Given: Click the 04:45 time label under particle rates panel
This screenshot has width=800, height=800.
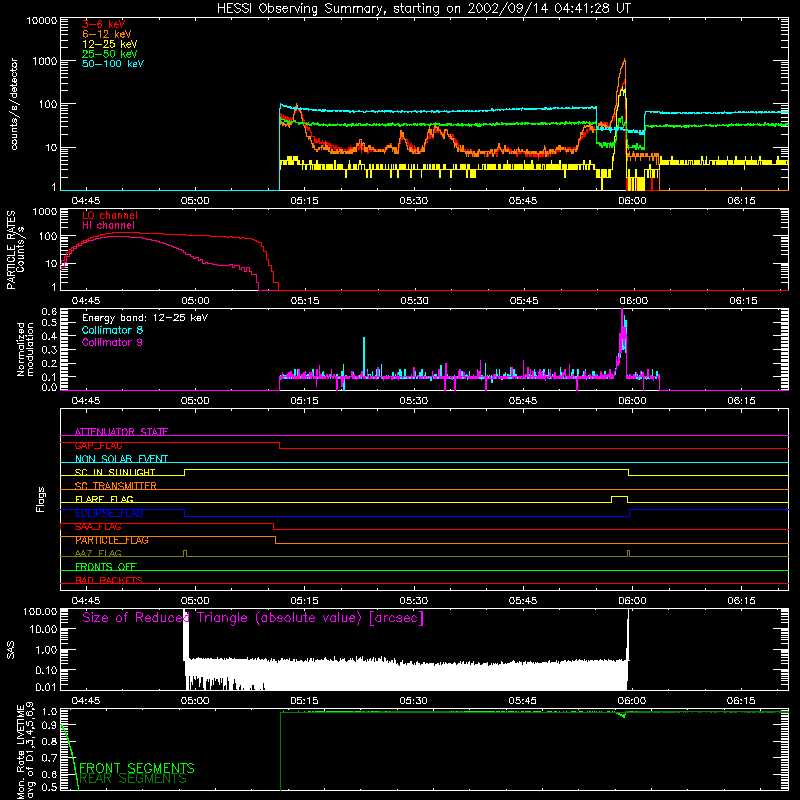Looking at the screenshot, I should 86,301.
